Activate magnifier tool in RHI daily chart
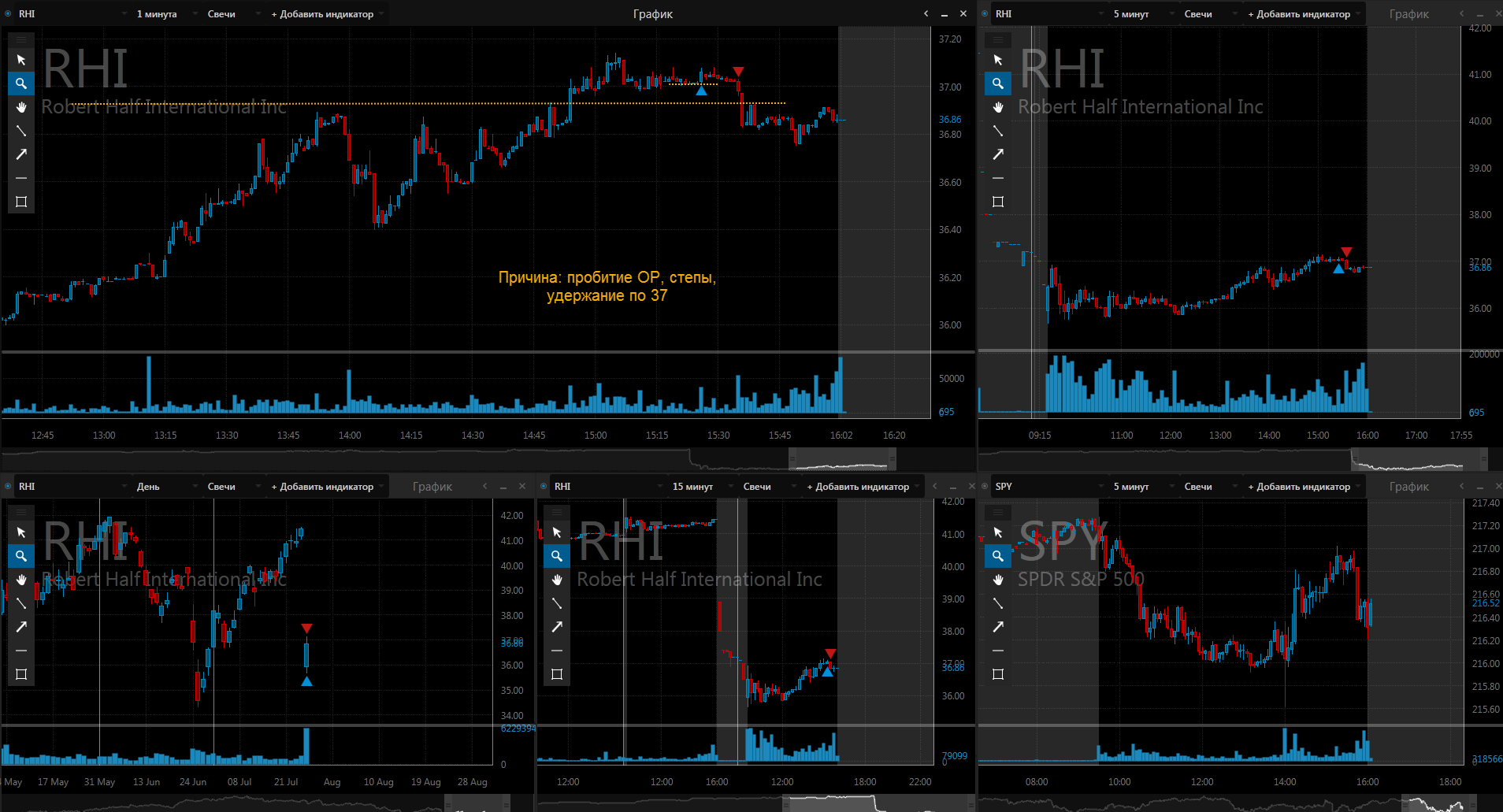 click(21, 556)
